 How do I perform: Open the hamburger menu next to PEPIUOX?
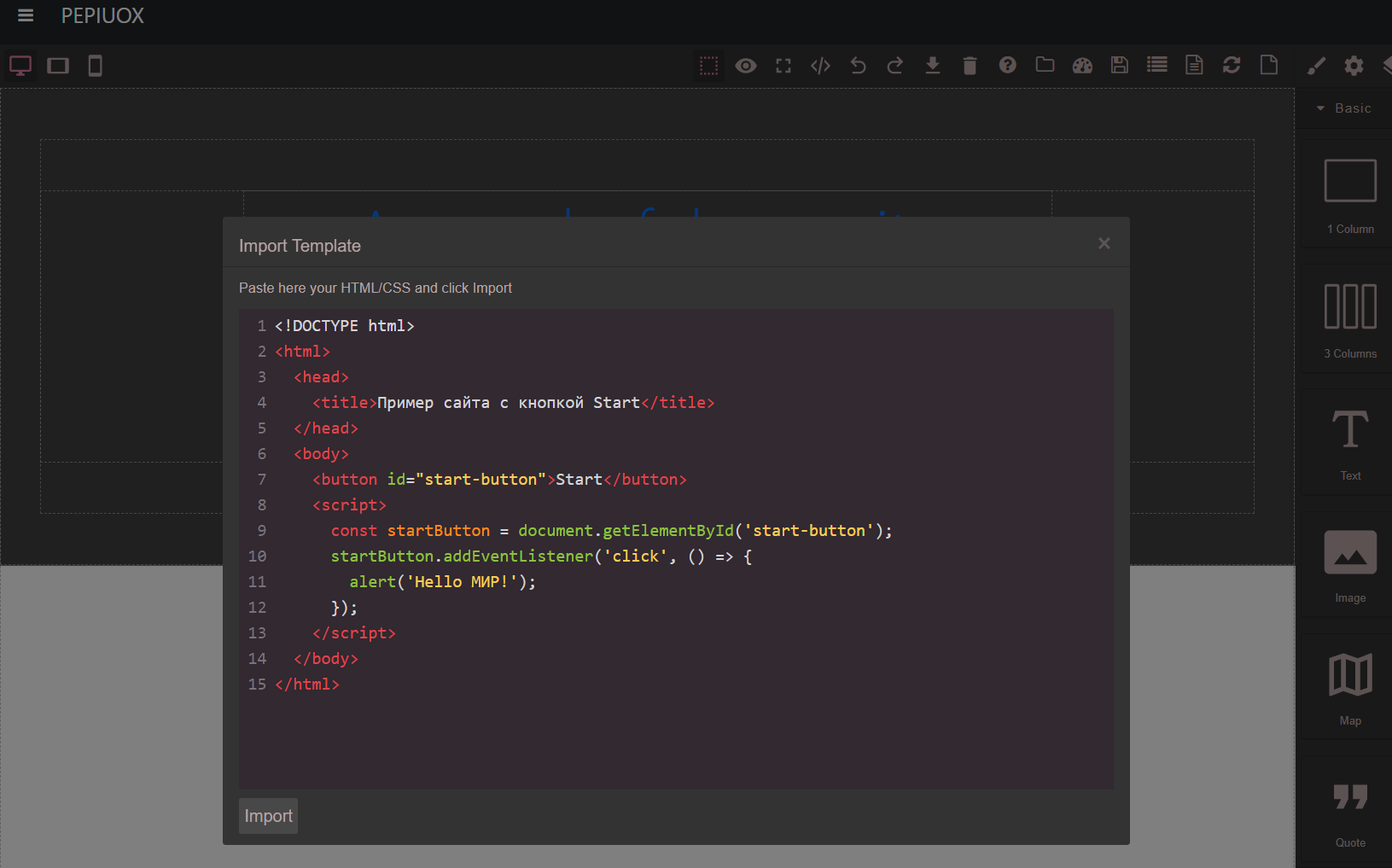pos(25,15)
